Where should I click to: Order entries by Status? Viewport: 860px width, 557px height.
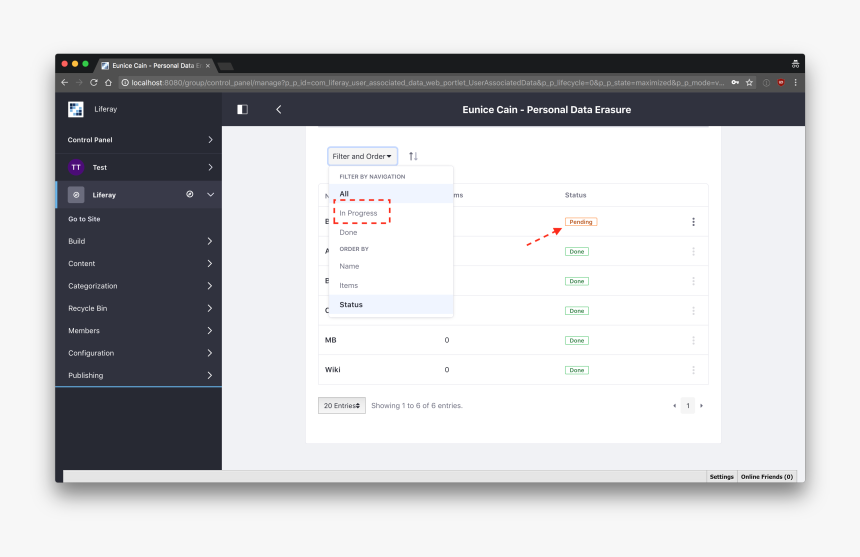[x=391, y=305]
